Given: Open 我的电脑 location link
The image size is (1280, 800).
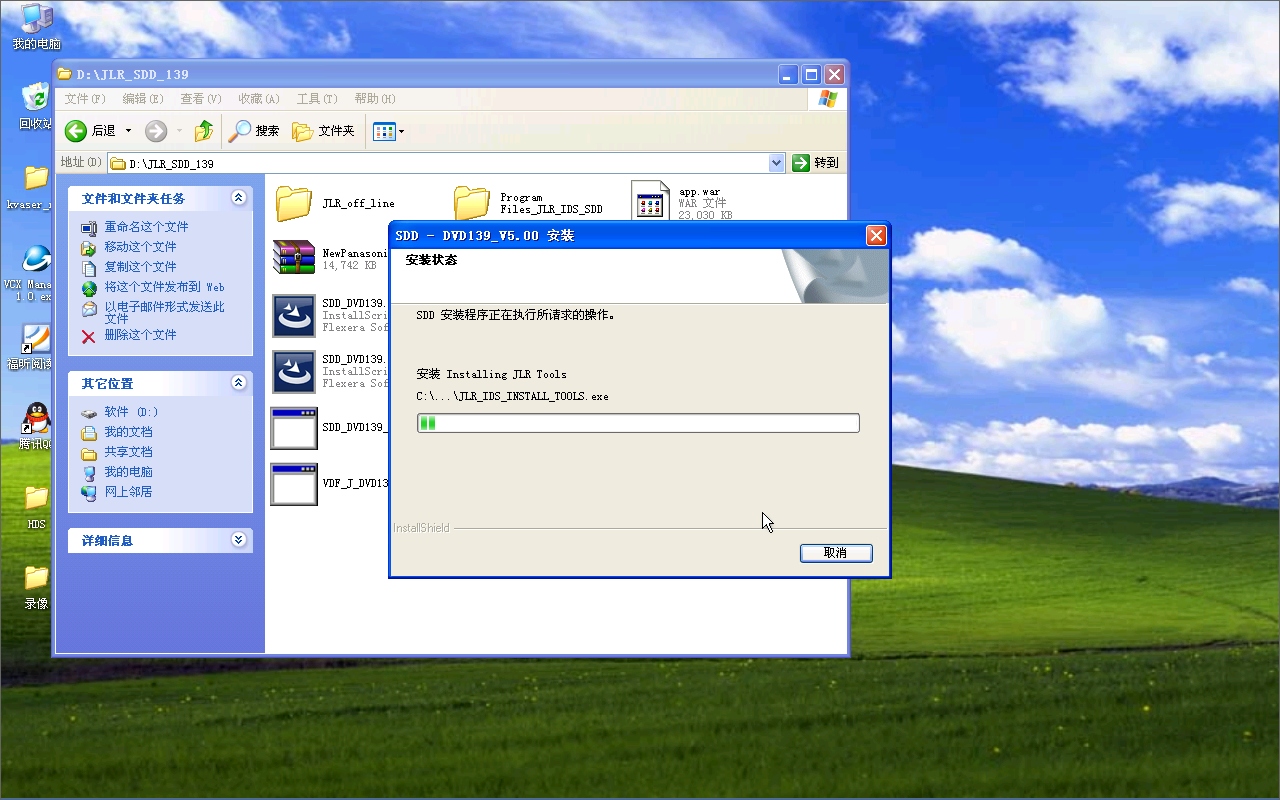Looking at the screenshot, I should [x=128, y=472].
